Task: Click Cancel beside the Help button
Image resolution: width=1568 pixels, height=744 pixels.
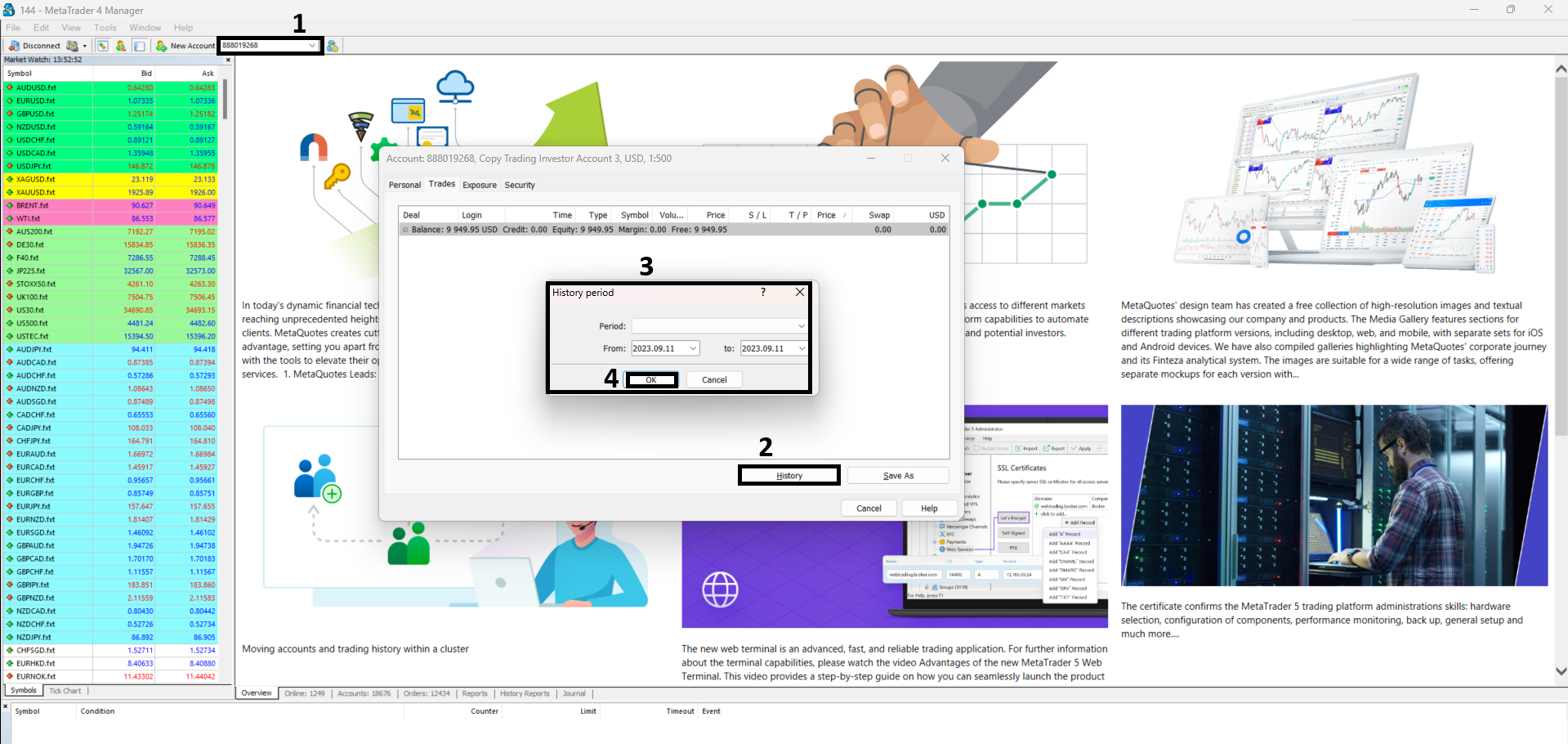Action: 869,508
